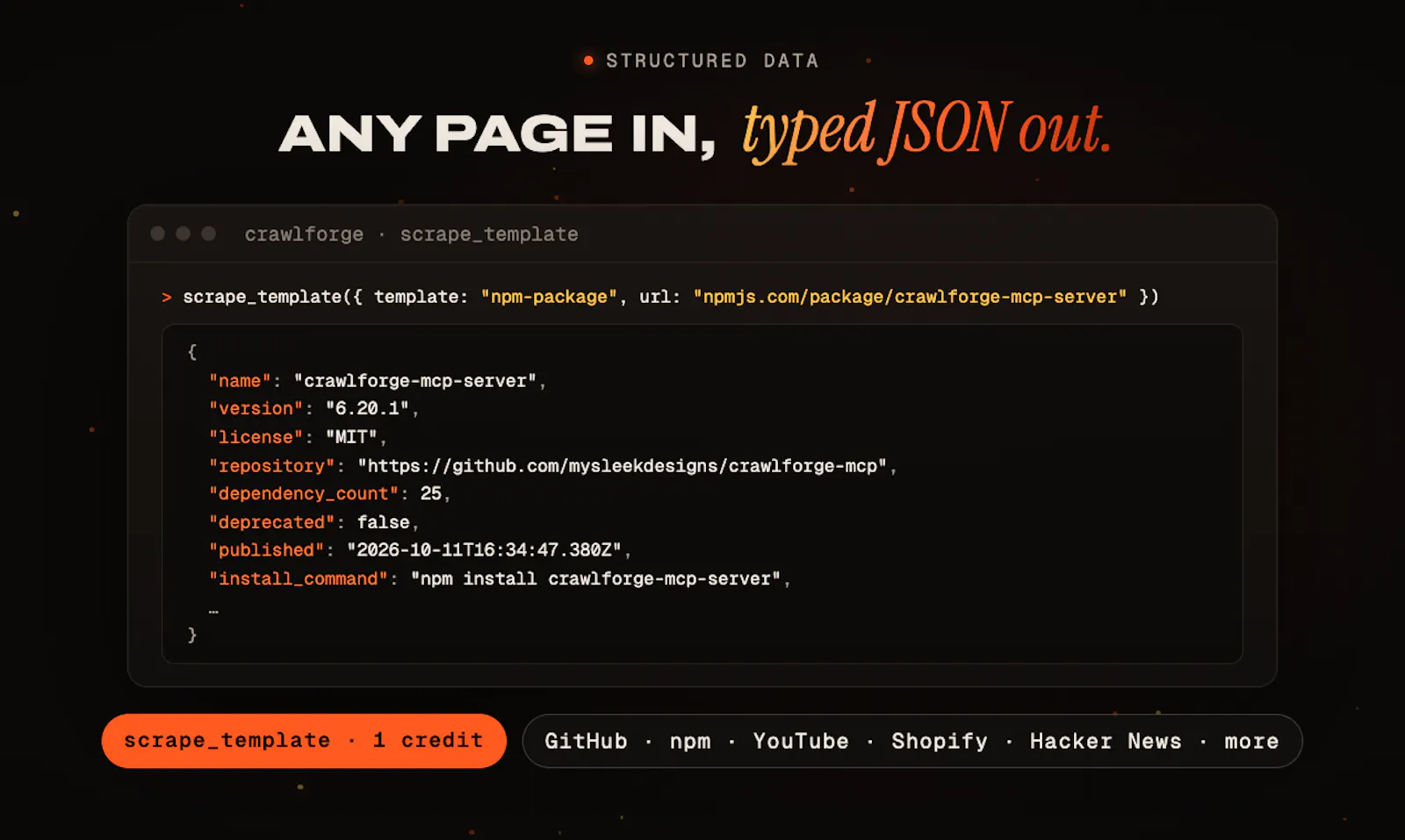This screenshot has height=840, width=1405.
Task: Click the opening curly brace of the JSON
Action: point(192,352)
